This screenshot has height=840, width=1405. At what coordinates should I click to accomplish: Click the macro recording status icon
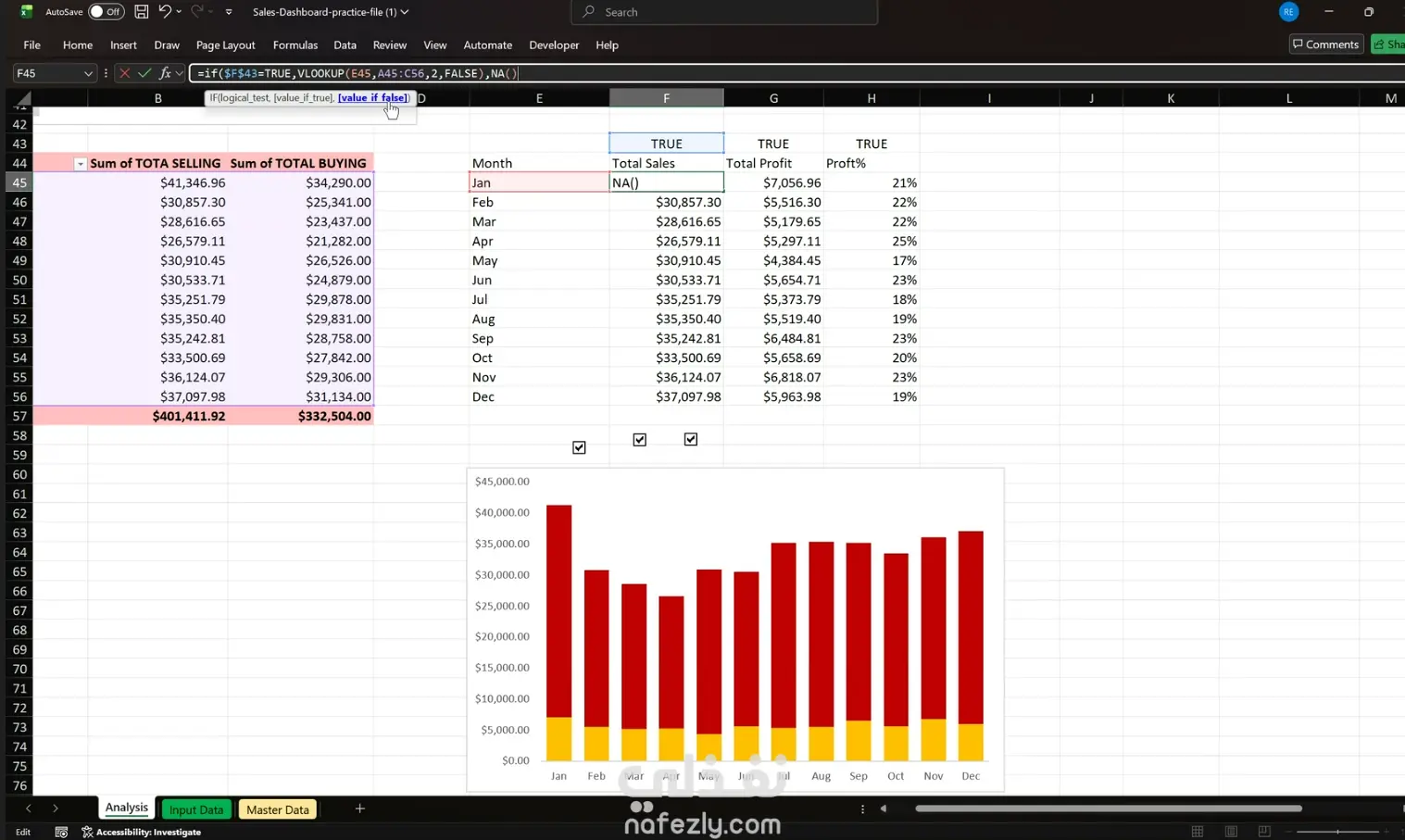click(x=61, y=832)
